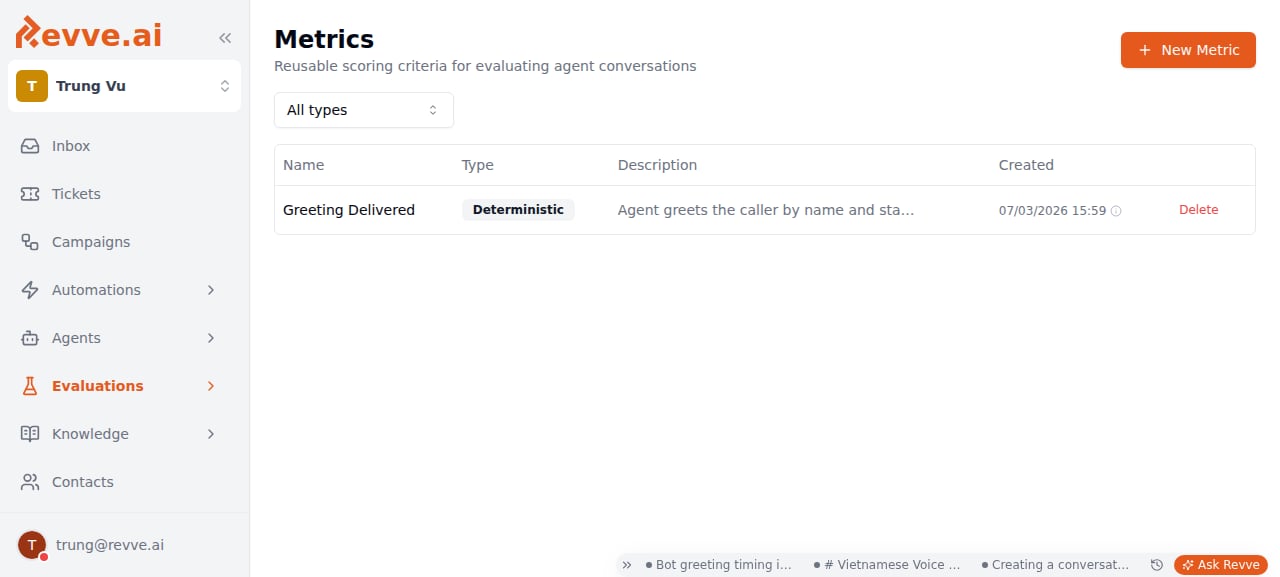Open the Bot greeting timing conversation
1280x577 pixels.
click(x=719, y=565)
